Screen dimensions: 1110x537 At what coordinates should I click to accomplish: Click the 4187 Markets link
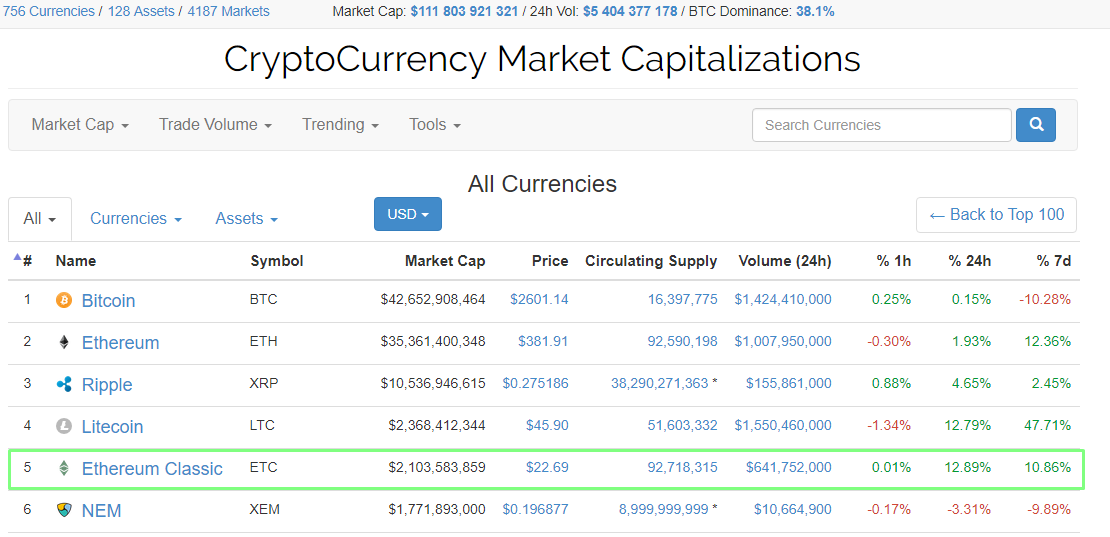228,11
